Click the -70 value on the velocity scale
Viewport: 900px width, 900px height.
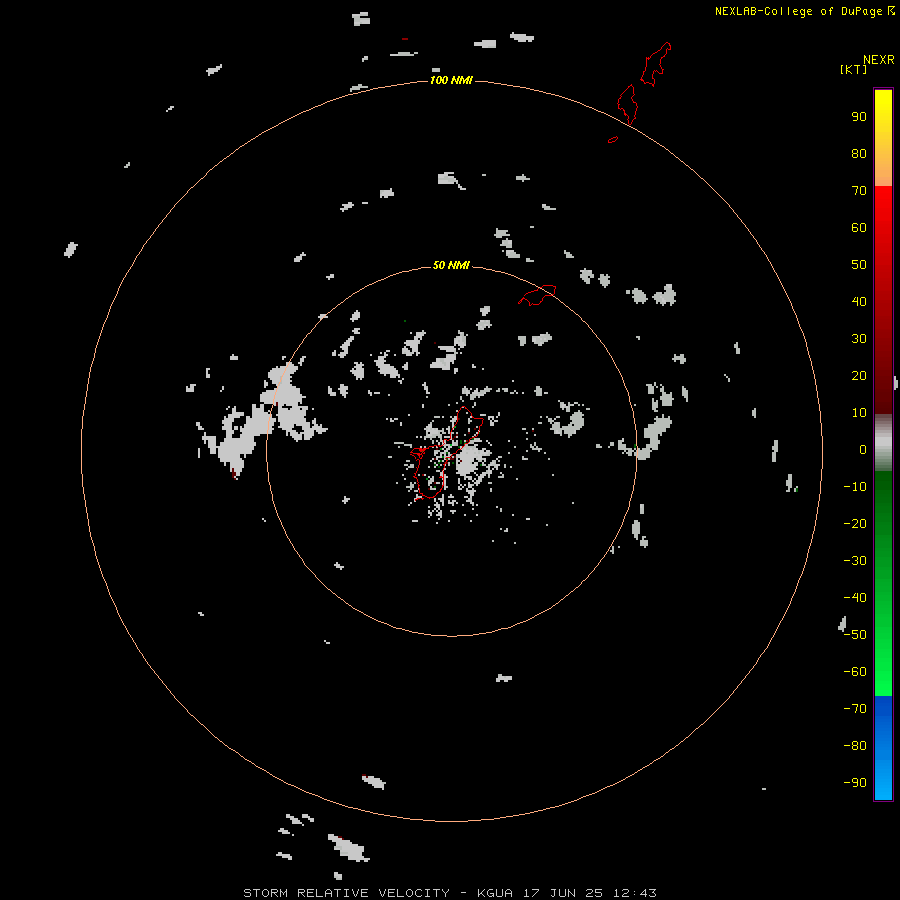click(855, 709)
